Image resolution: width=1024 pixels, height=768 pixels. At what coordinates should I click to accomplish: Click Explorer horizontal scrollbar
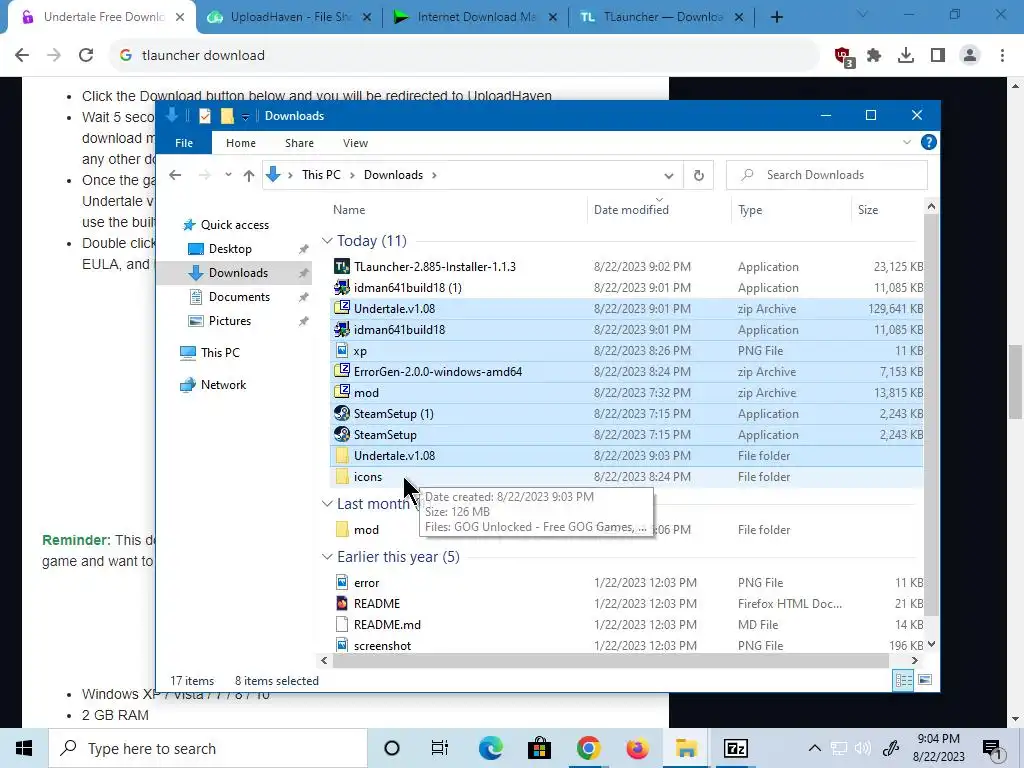click(611, 660)
